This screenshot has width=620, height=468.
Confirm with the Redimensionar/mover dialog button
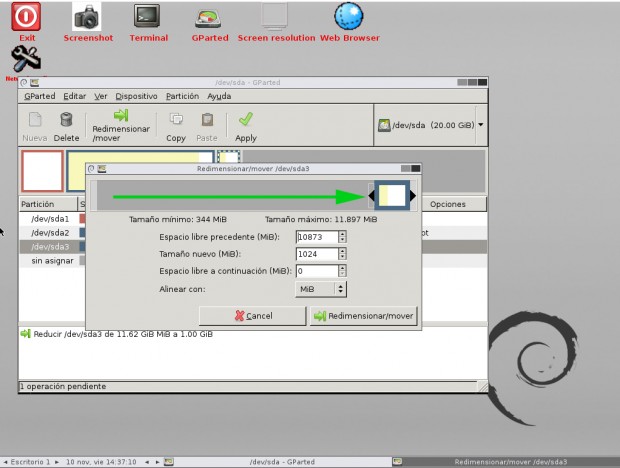click(363, 316)
